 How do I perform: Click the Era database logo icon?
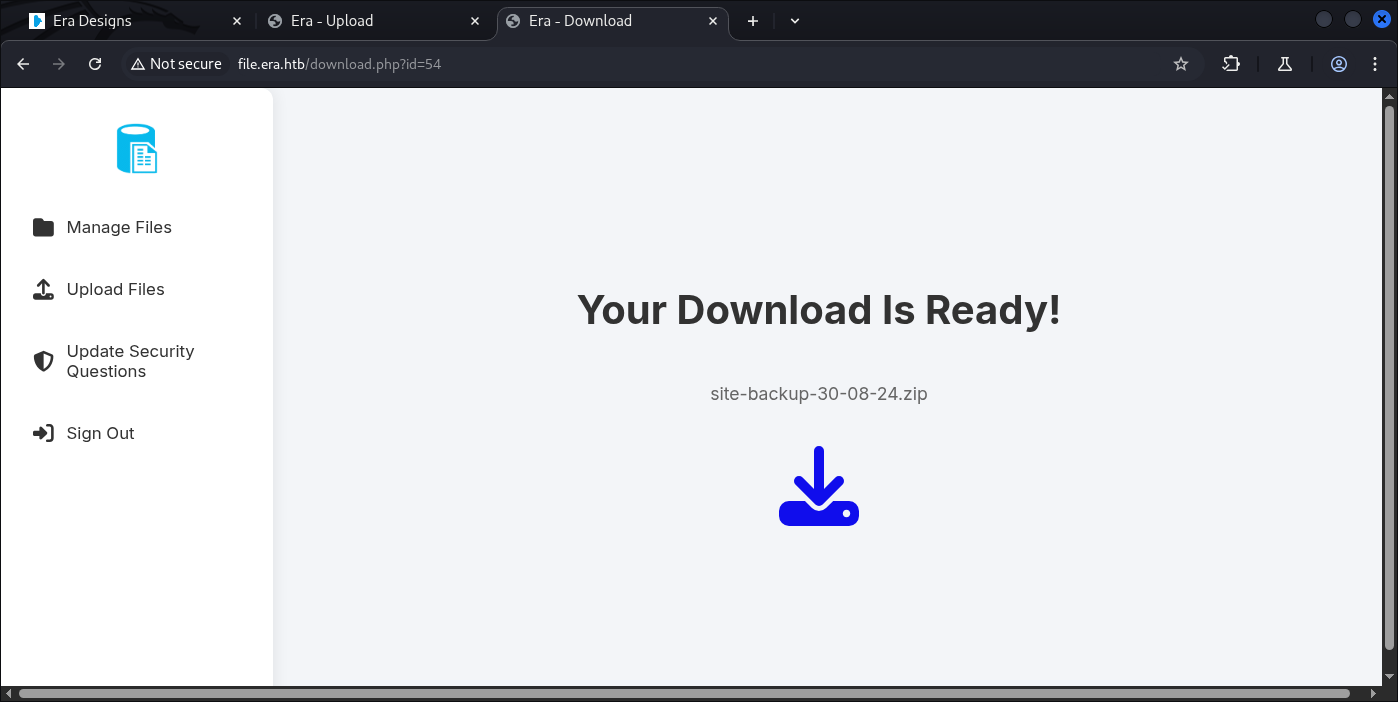pyautogui.click(x=137, y=149)
